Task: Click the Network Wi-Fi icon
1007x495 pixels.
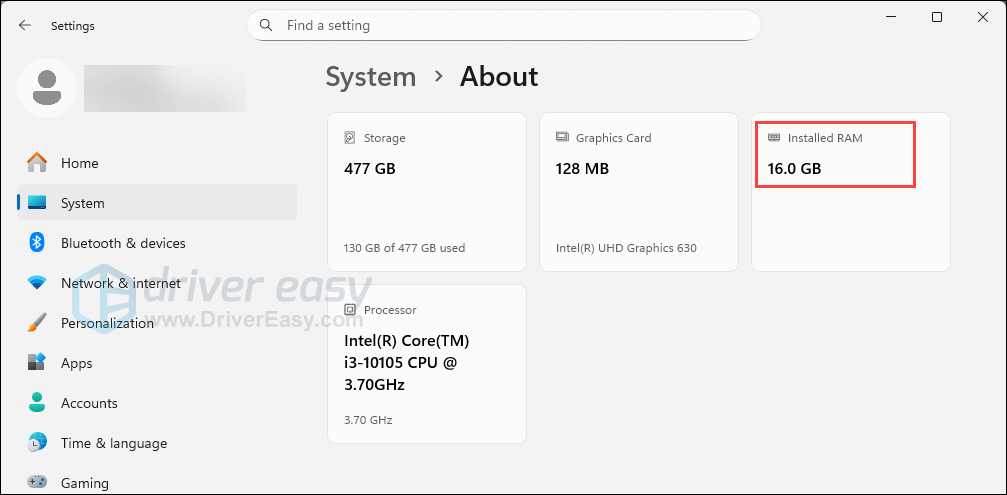Action: [x=37, y=283]
